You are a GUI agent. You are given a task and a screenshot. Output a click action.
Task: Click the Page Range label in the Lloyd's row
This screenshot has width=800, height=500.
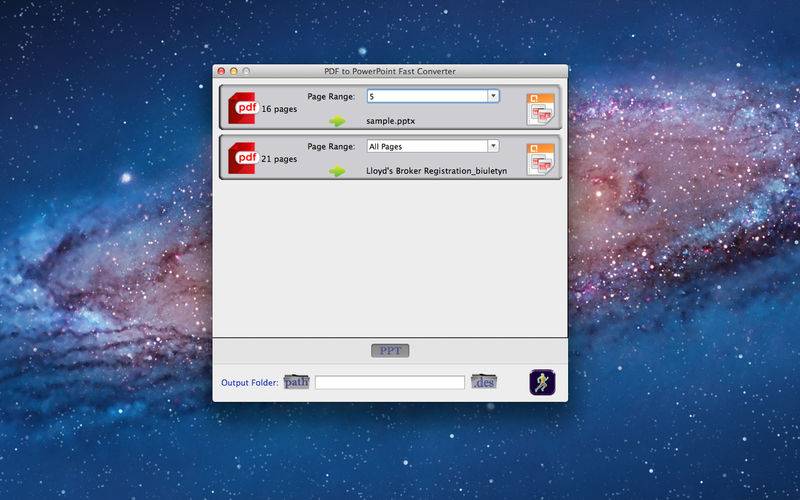(331, 146)
